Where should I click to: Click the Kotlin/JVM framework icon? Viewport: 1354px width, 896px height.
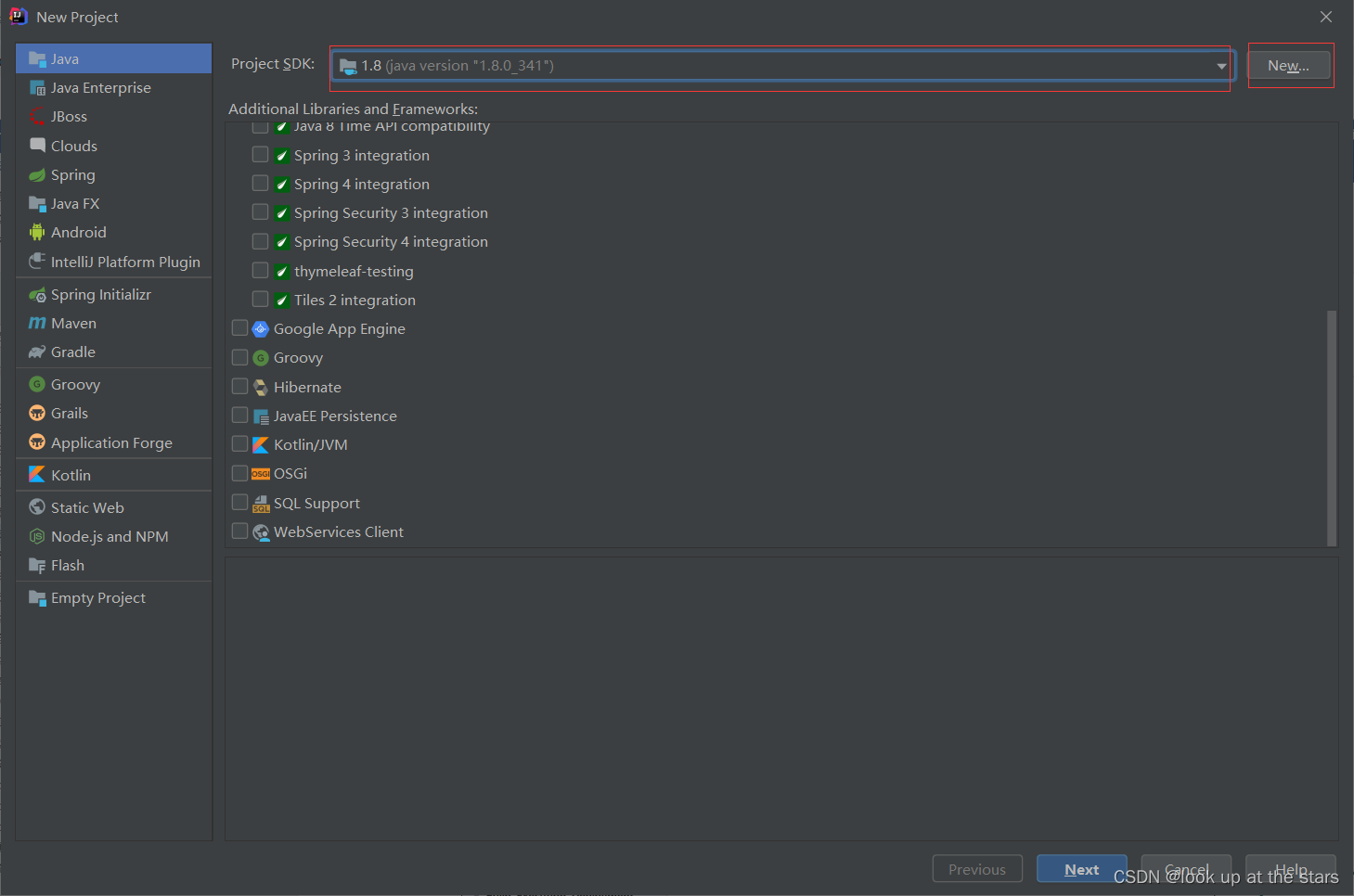[261, 445]
